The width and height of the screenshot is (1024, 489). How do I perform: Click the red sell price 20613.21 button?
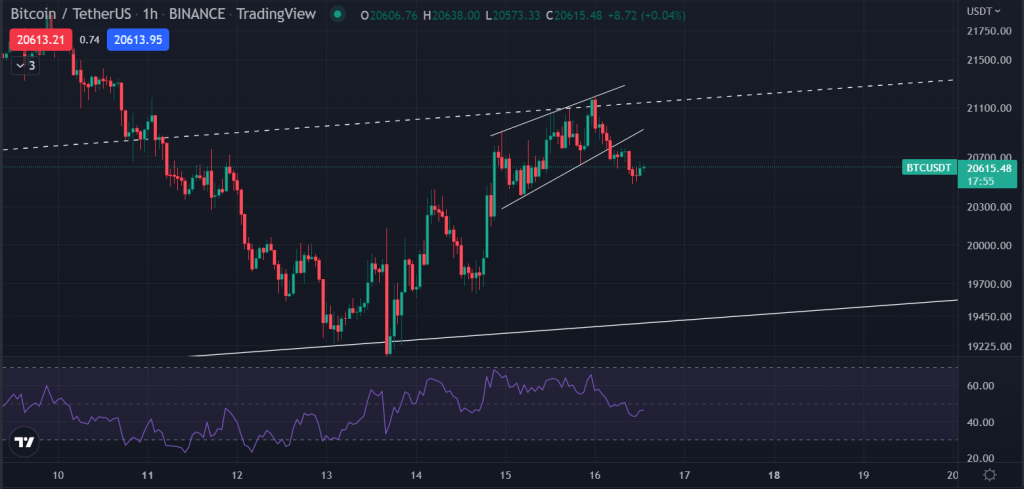point(40,40)
